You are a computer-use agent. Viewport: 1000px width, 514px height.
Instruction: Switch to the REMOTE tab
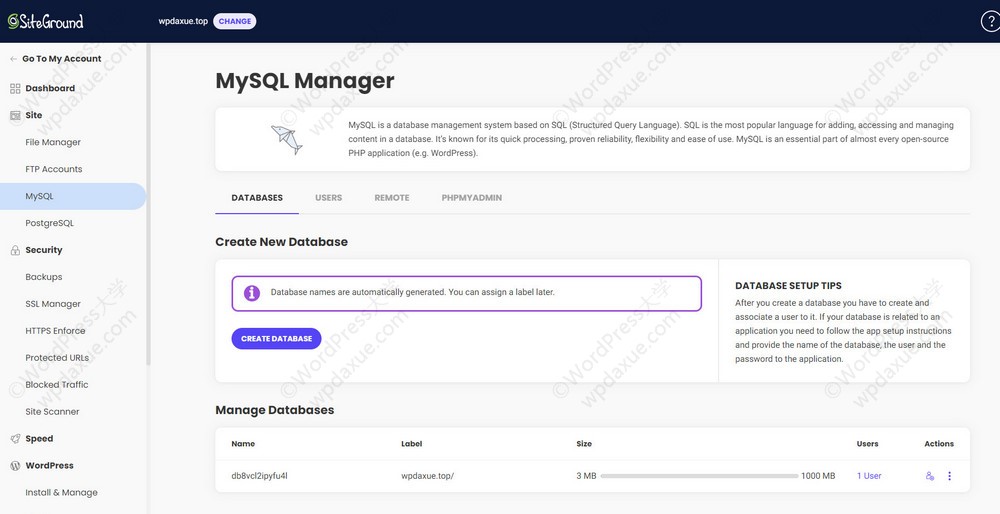pyautogui.click(x=392, y=198)
